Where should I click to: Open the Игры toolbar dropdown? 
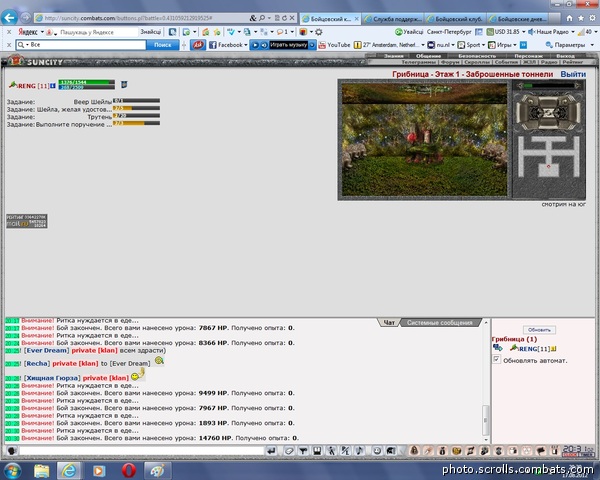point(515,45)
